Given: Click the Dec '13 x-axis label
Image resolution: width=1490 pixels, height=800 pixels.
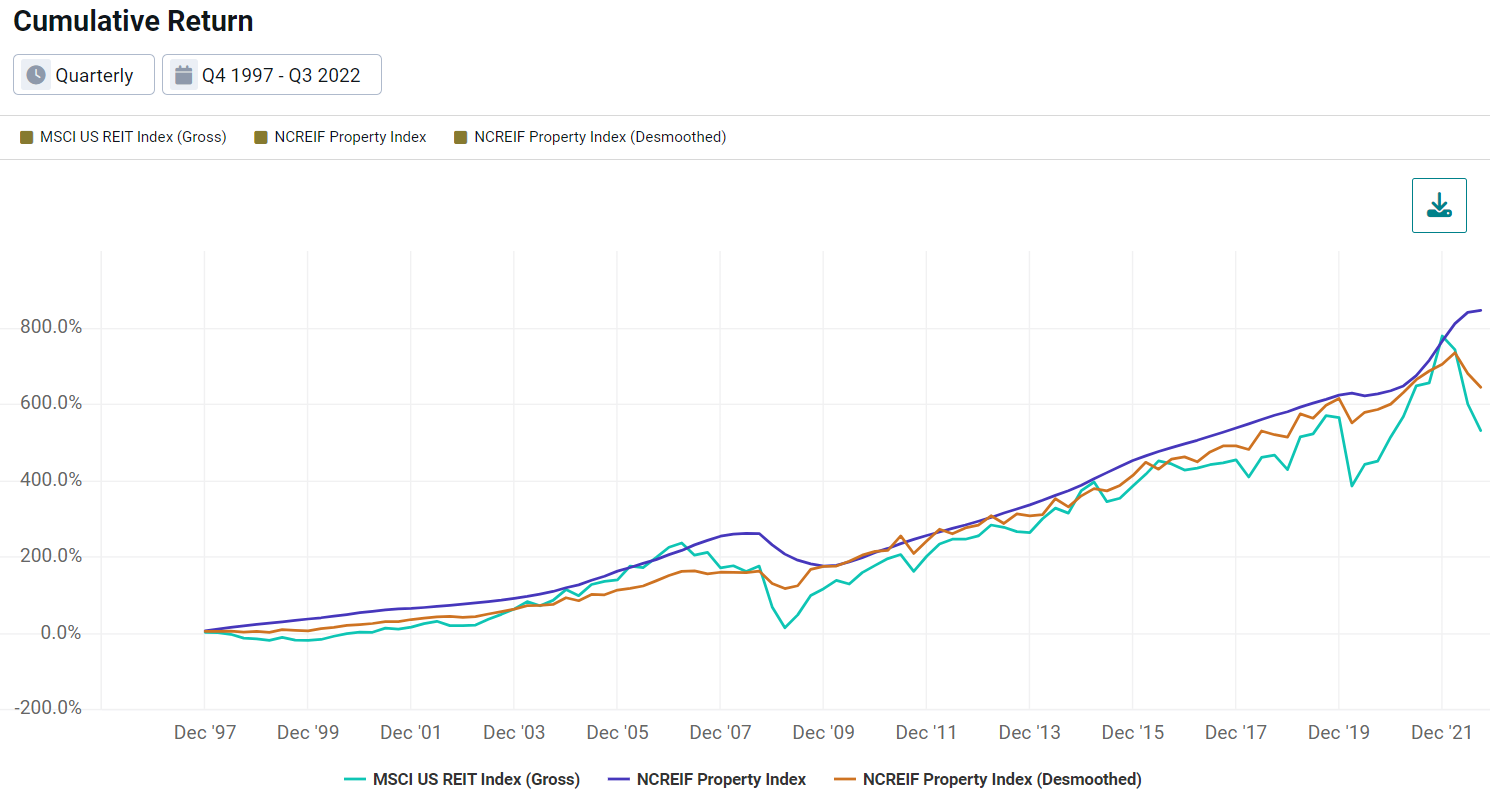Looking at the screenshot, I should 1030,733.
